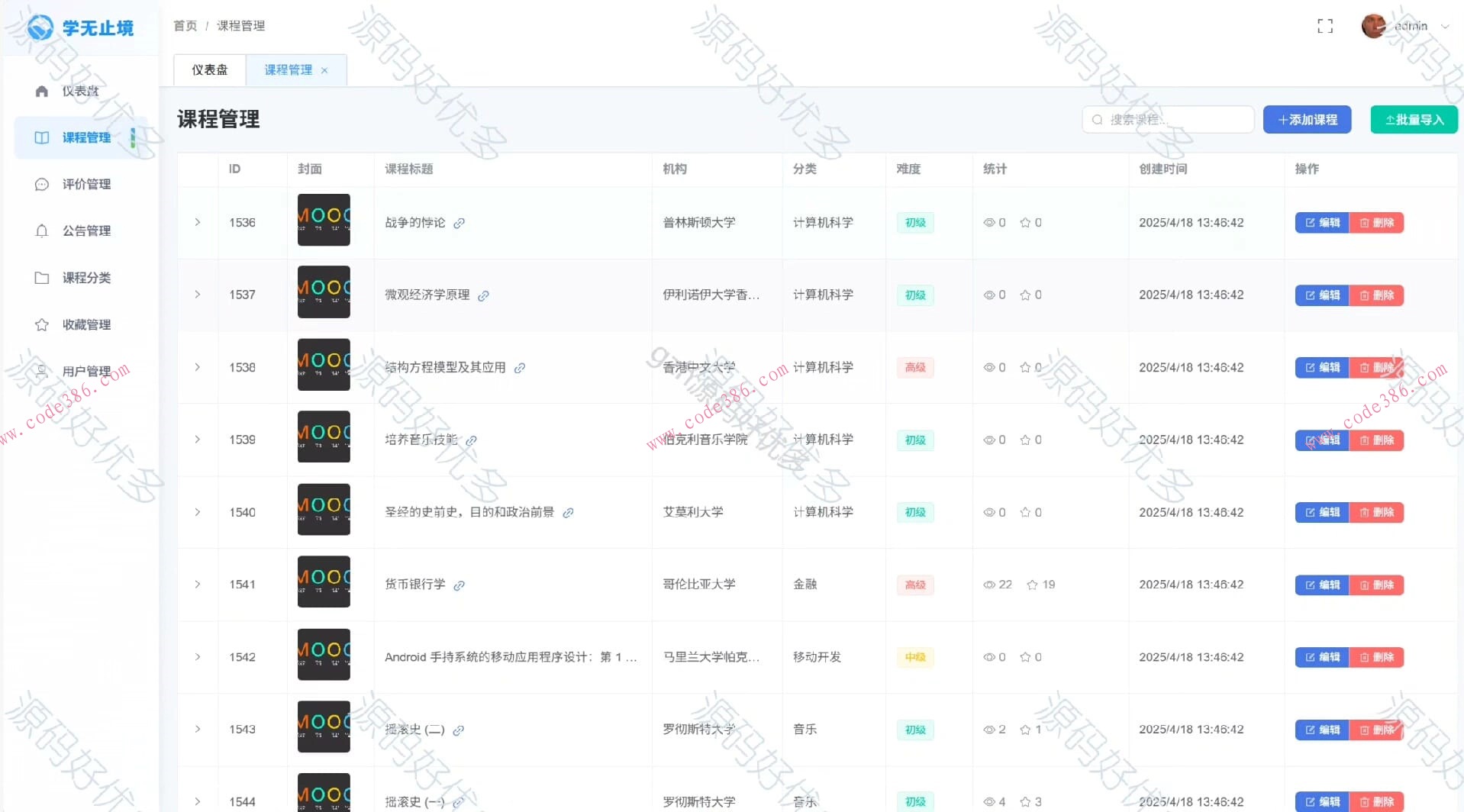Click the 批量导入 button

coord(1413,119)
